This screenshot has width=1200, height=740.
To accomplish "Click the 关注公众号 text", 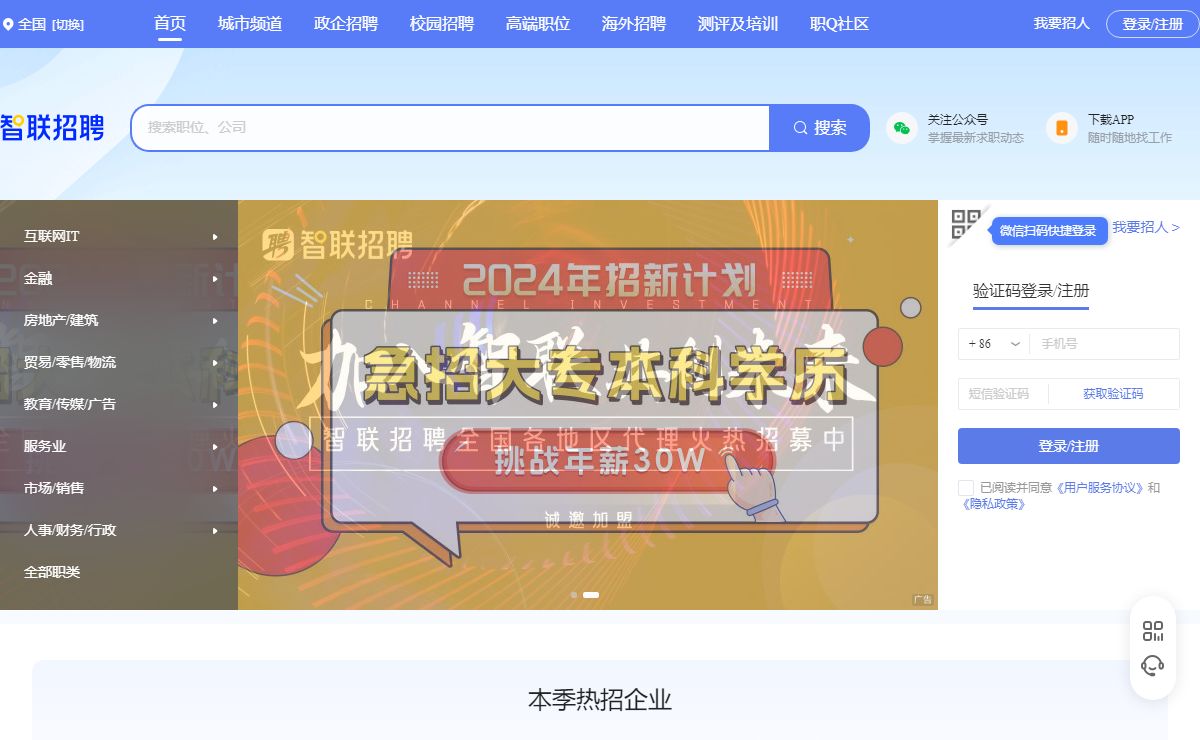I will pyautogui.click(x=958, y=120).
